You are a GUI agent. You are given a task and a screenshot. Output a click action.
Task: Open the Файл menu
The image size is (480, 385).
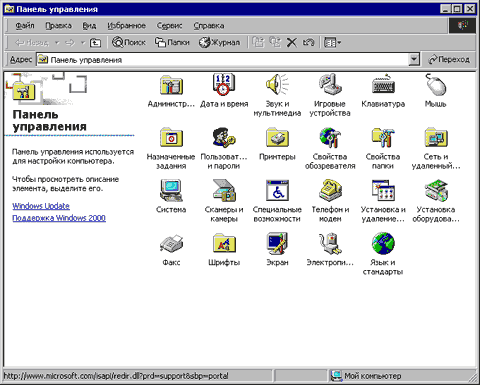click(25, 25)
